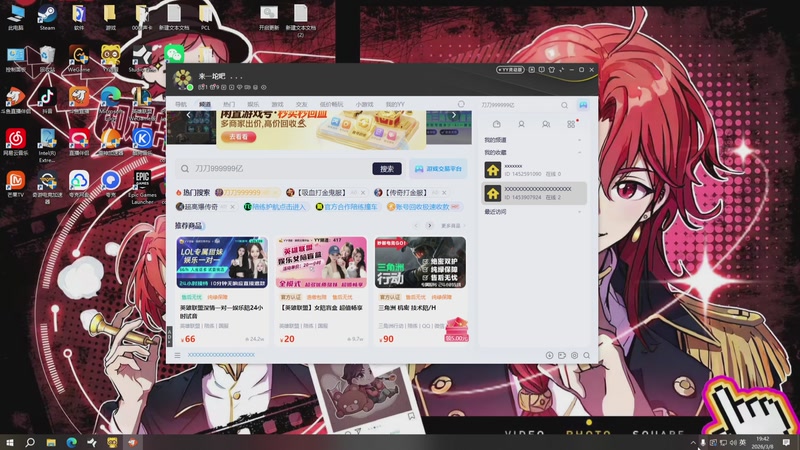Close the 【传奇打金服】 ad tag
800x450 pixels.
point(444,193)
